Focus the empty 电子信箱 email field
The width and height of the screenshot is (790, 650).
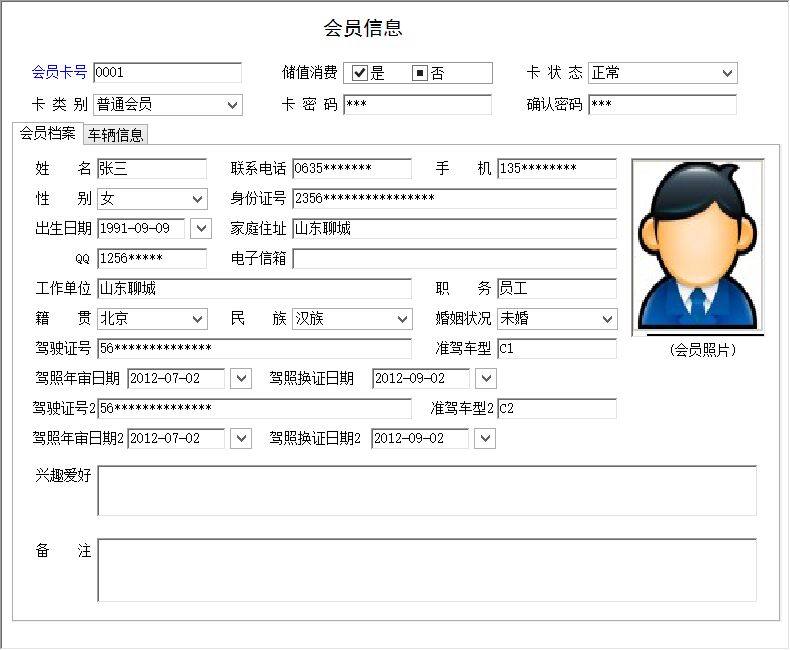pyautogui.click(x=454, y=259)
